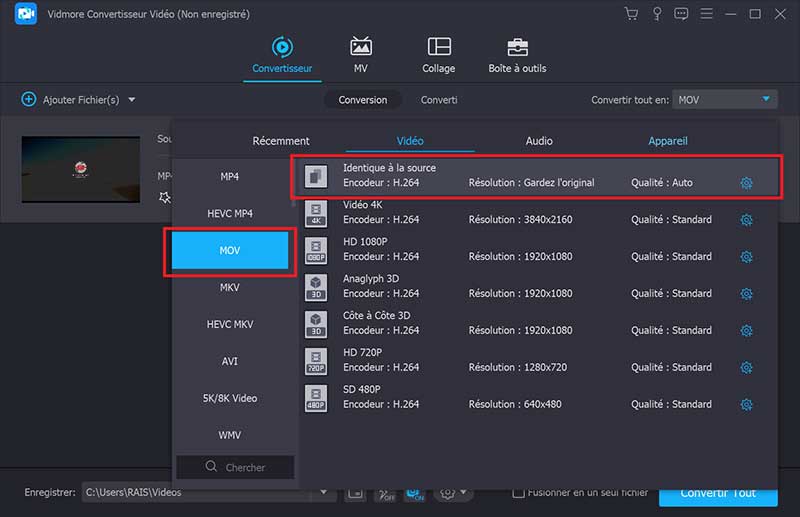Viewport: 800px width, 517px height.
Task: Expand the Convertir tout en MOV dropdown
Action: (x=766, y=99)
